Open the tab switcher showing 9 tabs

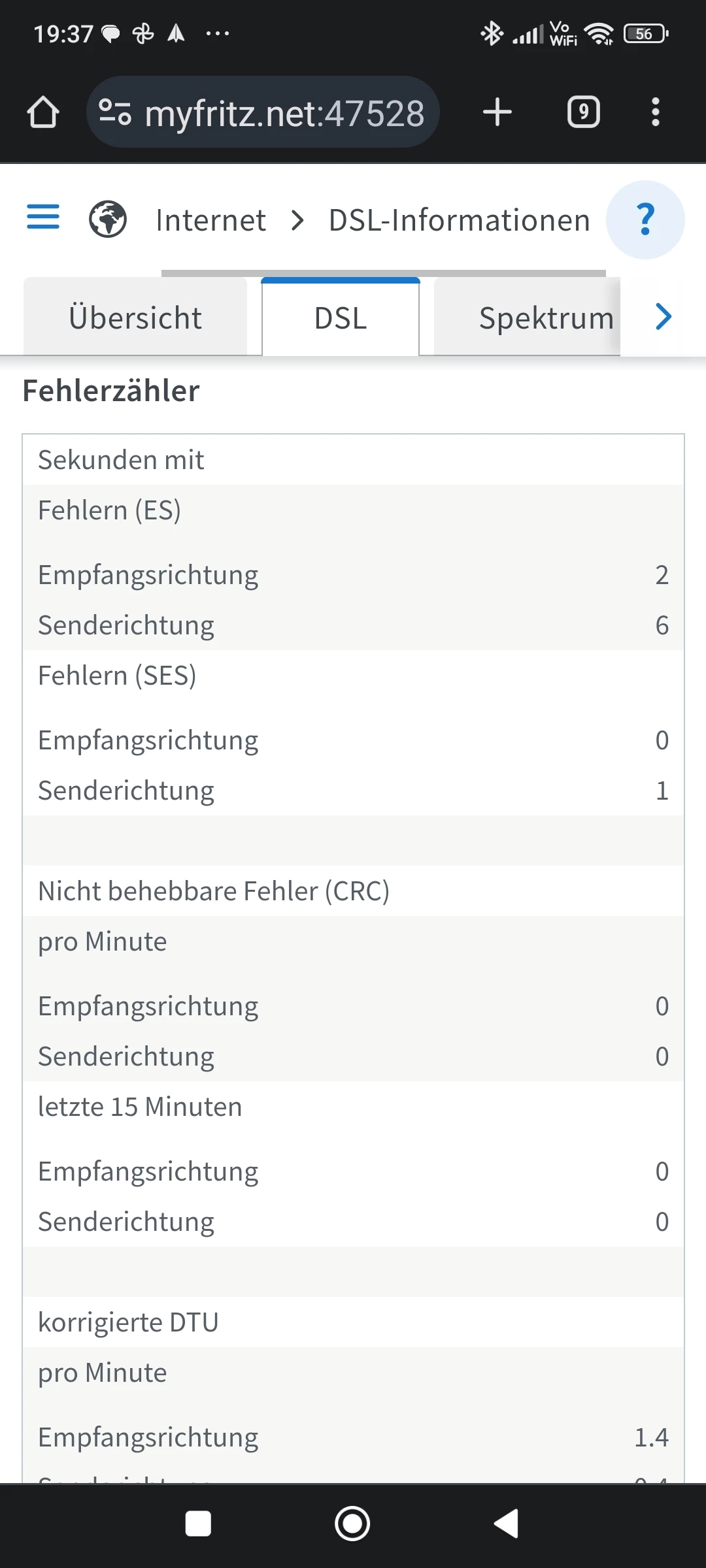583,112
